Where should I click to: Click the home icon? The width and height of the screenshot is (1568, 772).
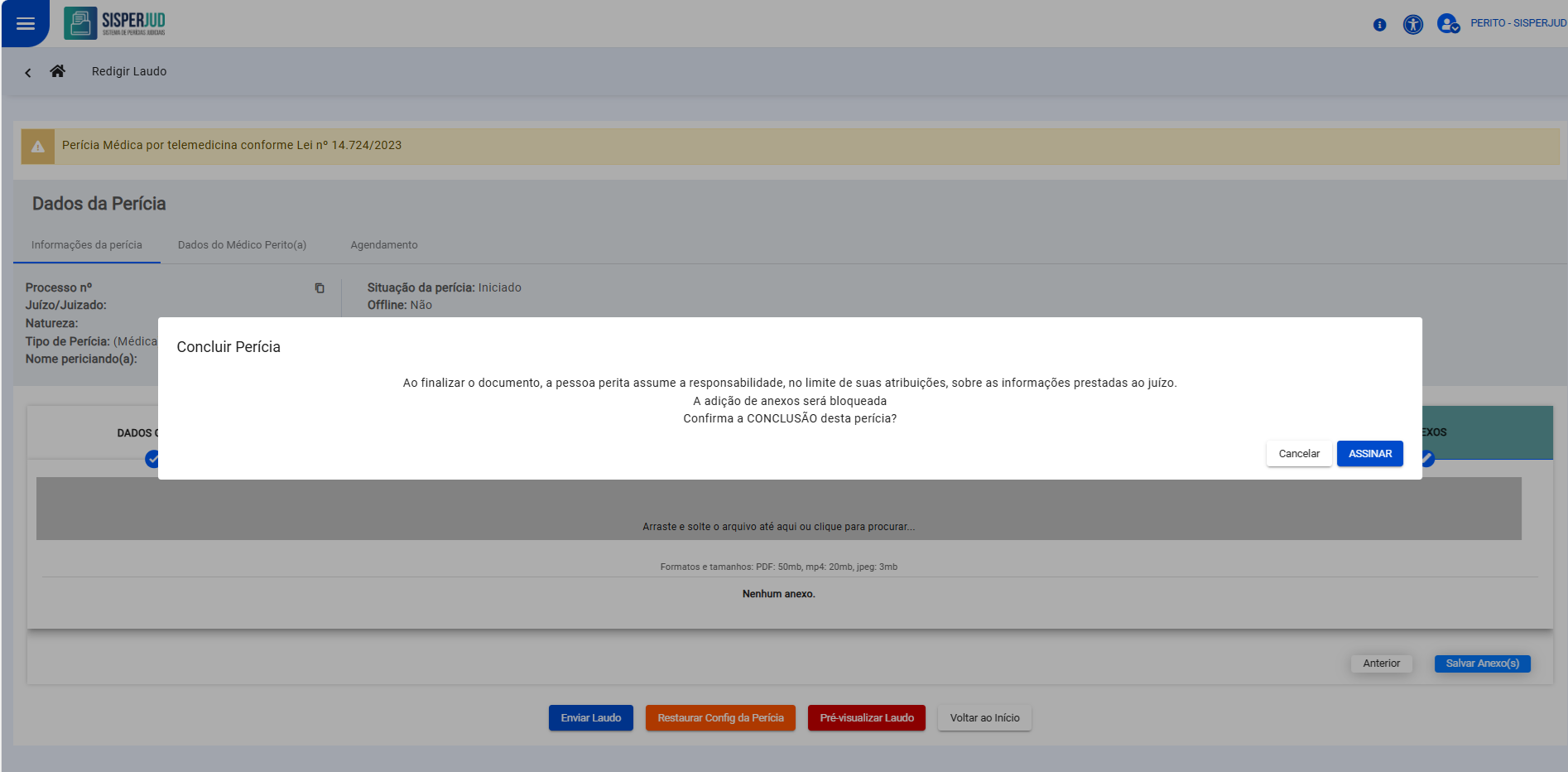click(57, 71)
